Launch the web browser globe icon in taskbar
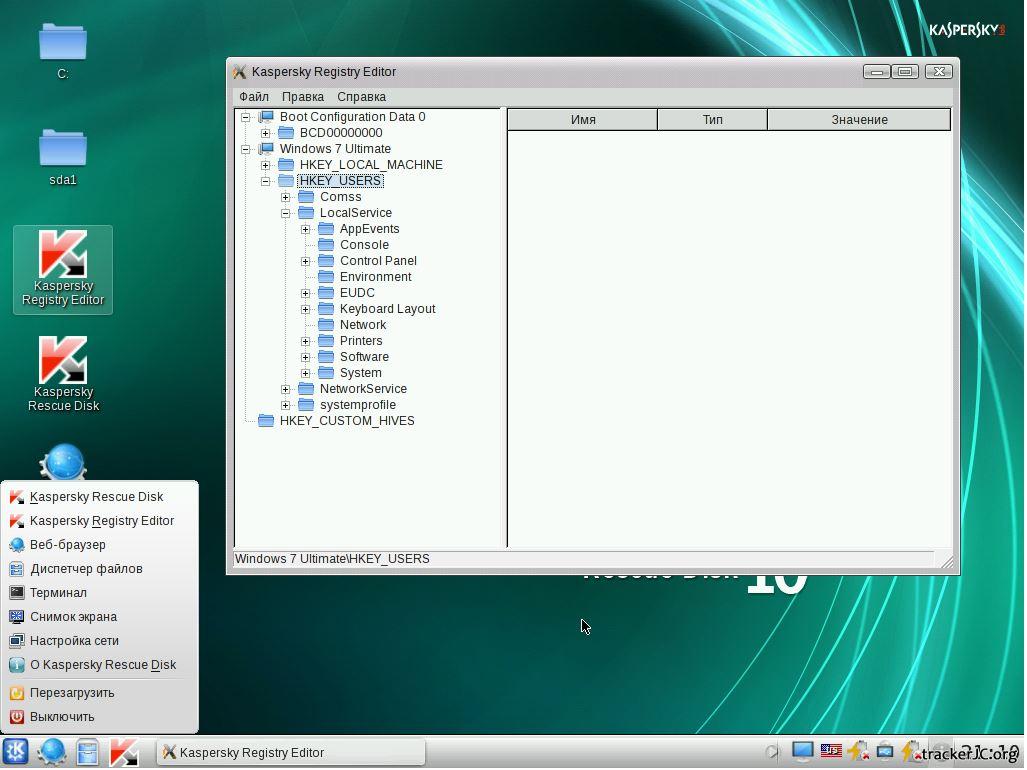Image resolution: width=1027 pixels, height=770 pixels. pyautogui.click(x=52, y=752)
